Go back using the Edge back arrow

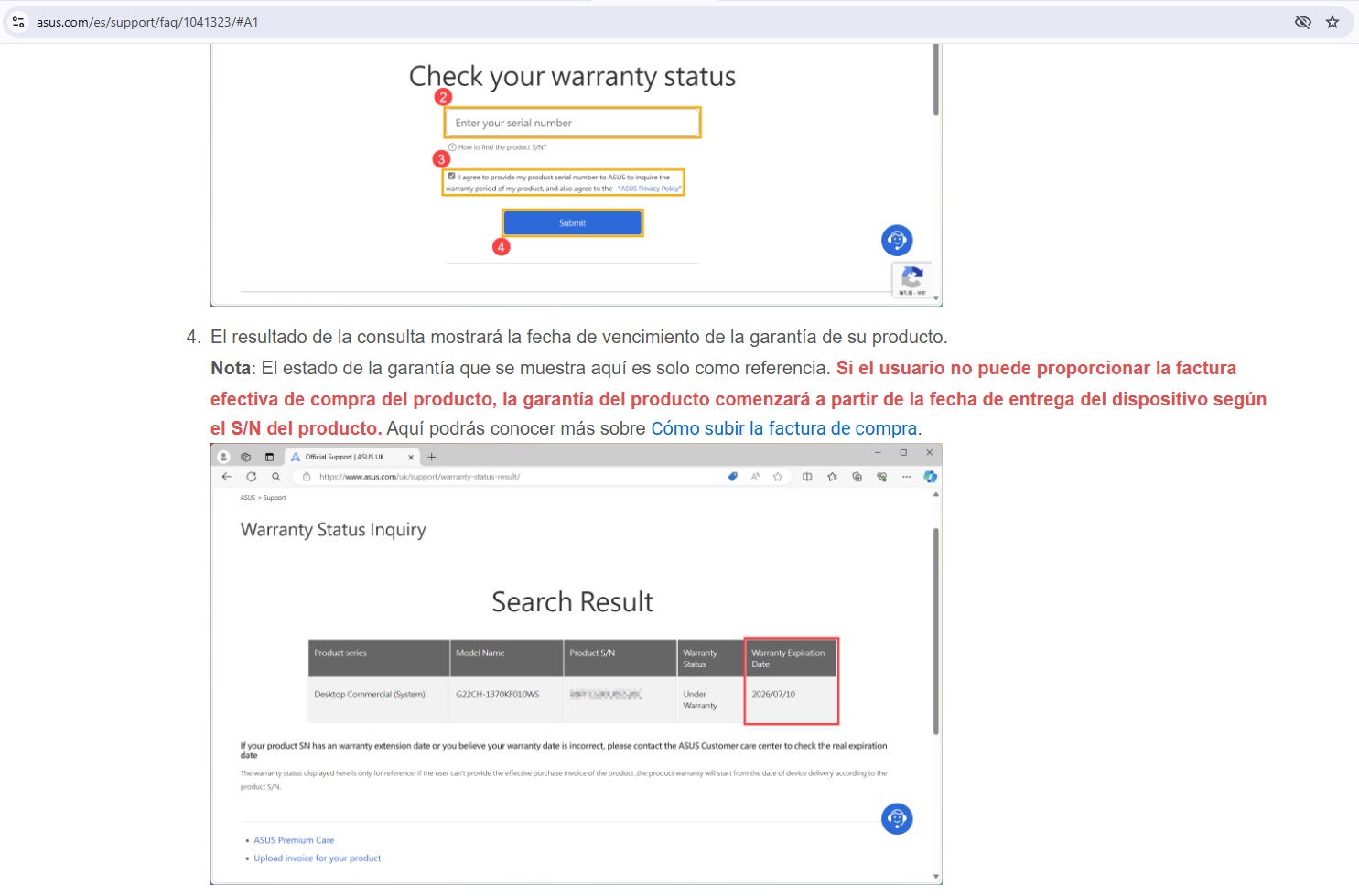click(227, 477)
